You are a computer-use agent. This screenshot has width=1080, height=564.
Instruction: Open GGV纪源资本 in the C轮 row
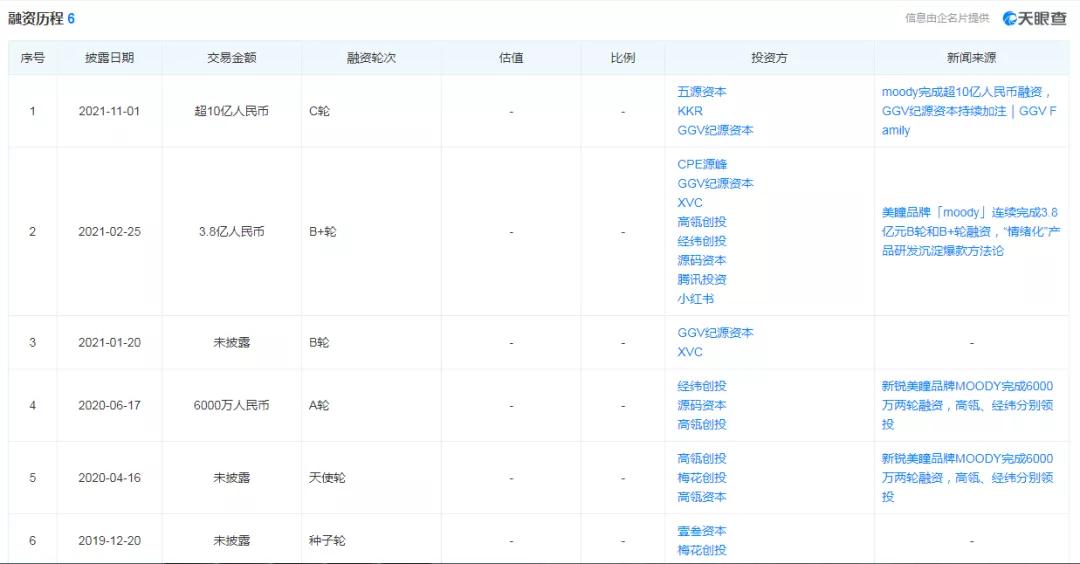point(715,130)
